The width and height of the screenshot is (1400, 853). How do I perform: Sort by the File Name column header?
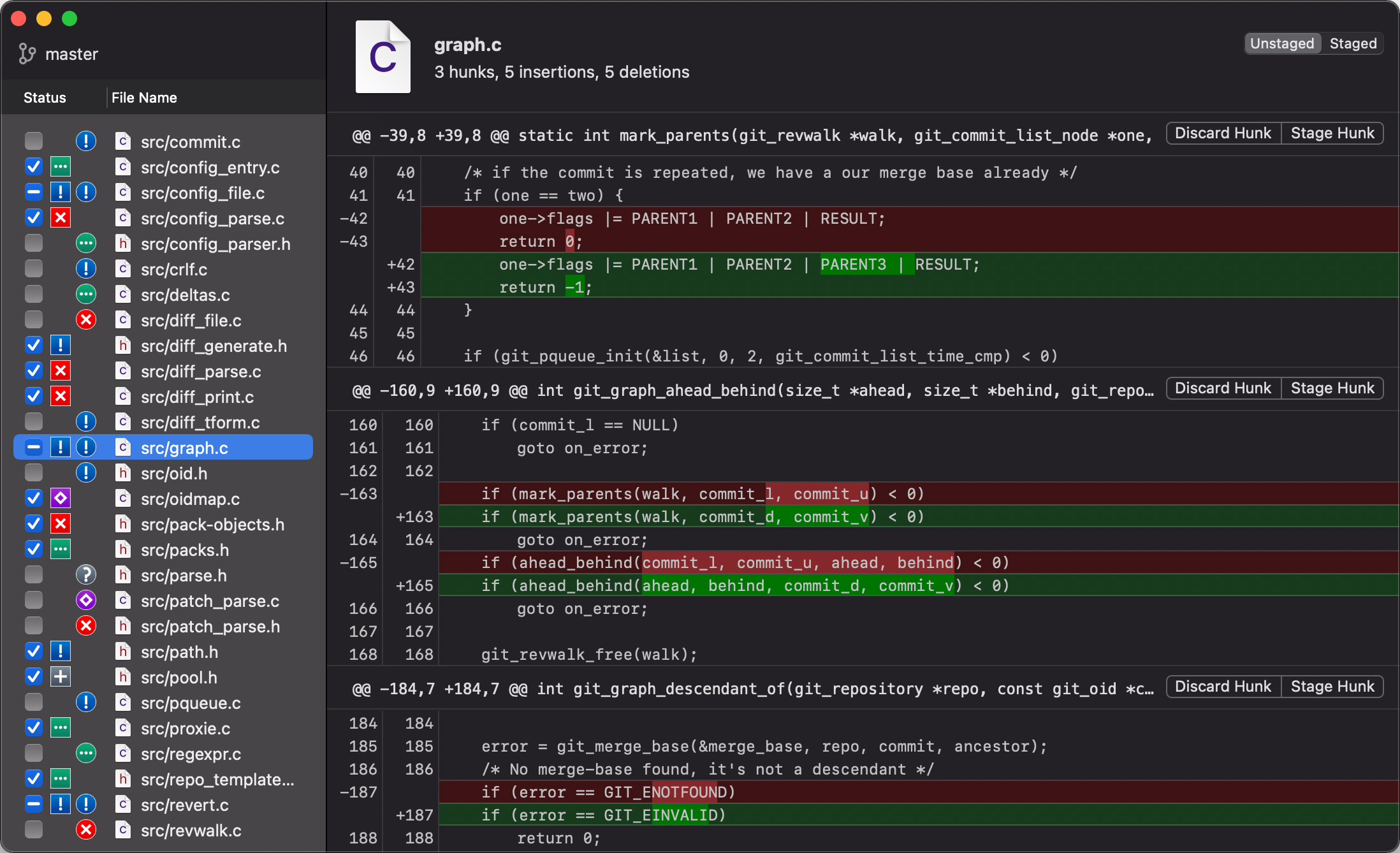point(144,98)
